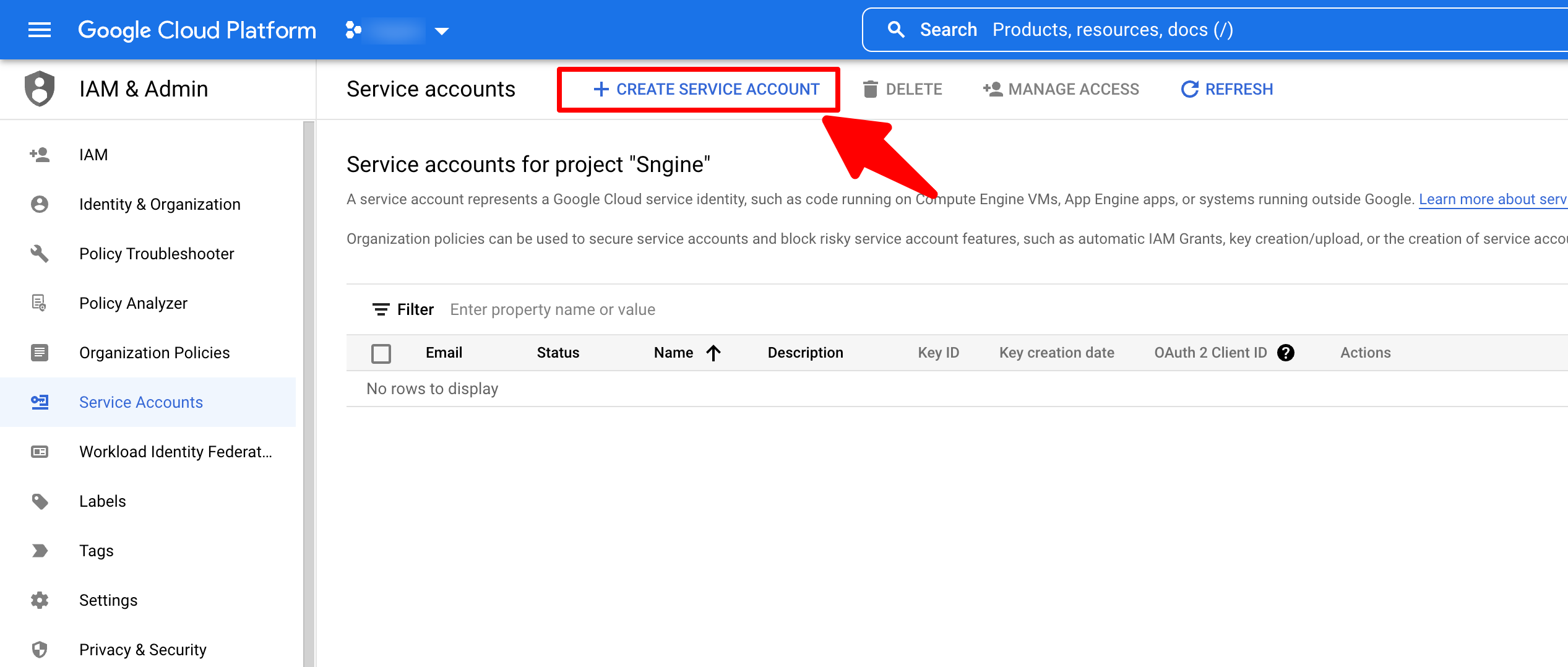Open Organization Policies in the sidebar
The image size is (1568, 667).
click(x=154, y=353)
